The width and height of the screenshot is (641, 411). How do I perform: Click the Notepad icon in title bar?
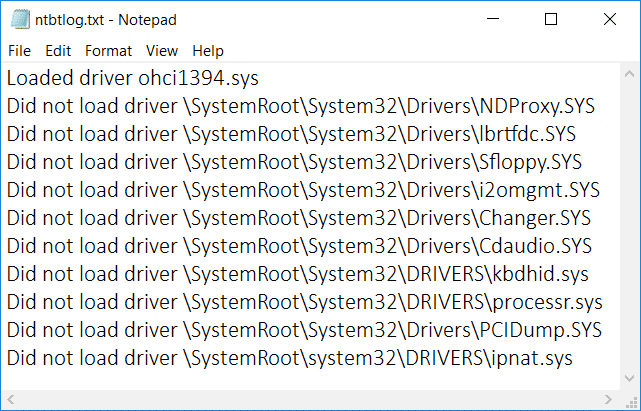(x=20, y=19)
